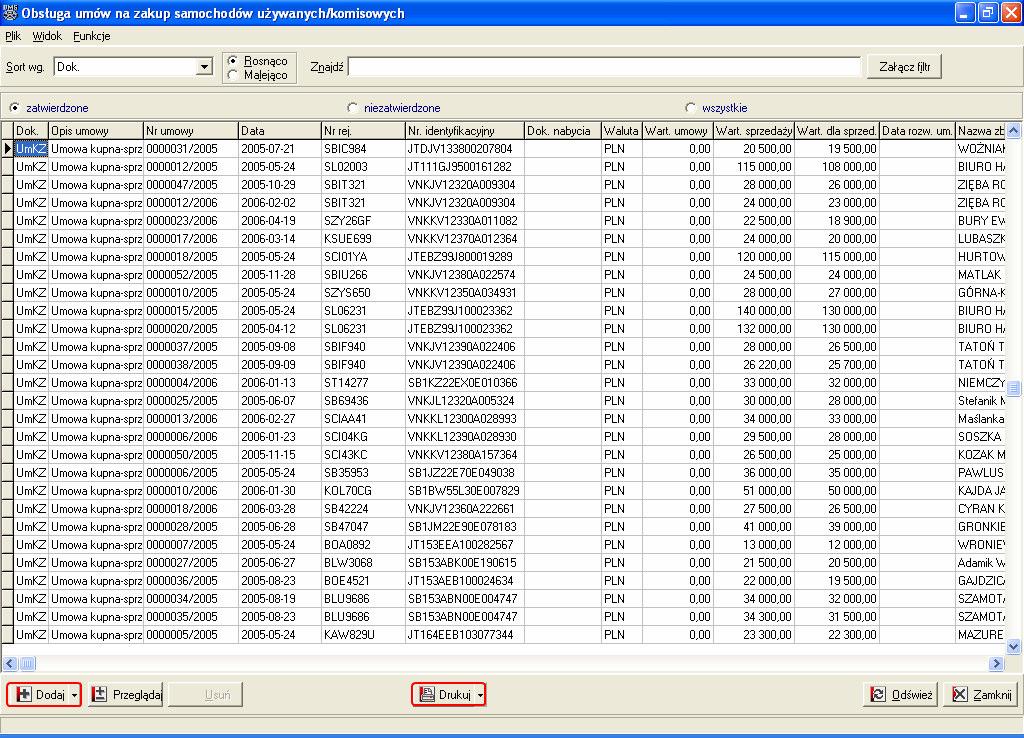Image resolution: width=1024 pixels, height=738 pixels.
Task: Open the Sort wg. dropdown arrow
Action: pos(204,67)
